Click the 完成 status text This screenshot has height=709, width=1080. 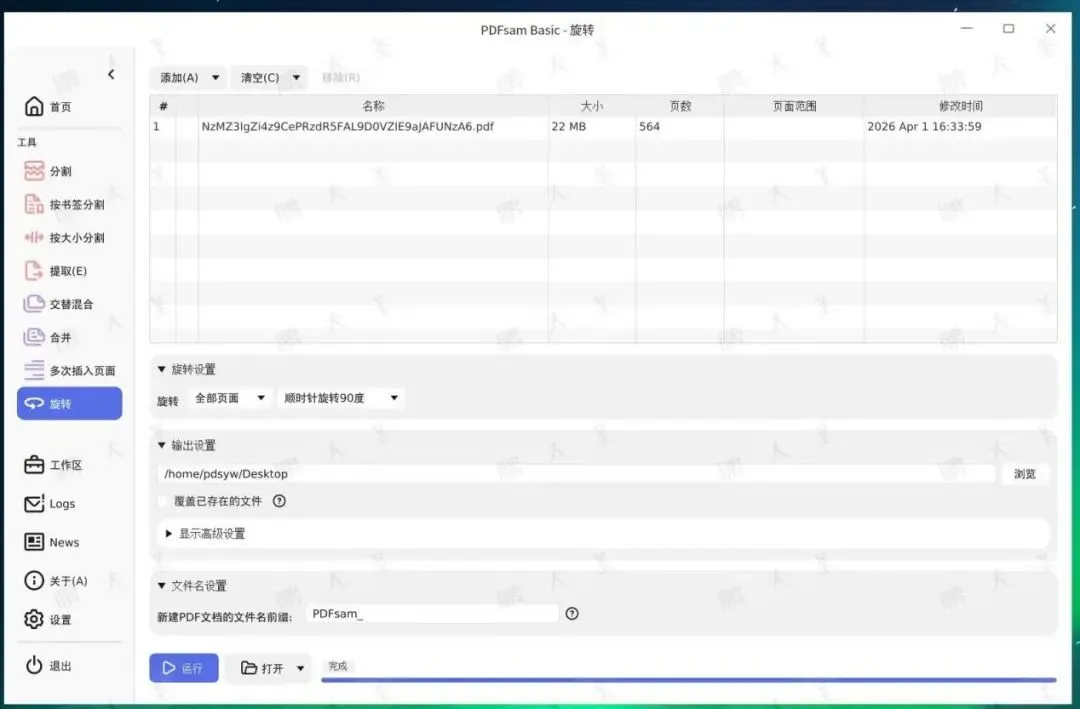338,666
